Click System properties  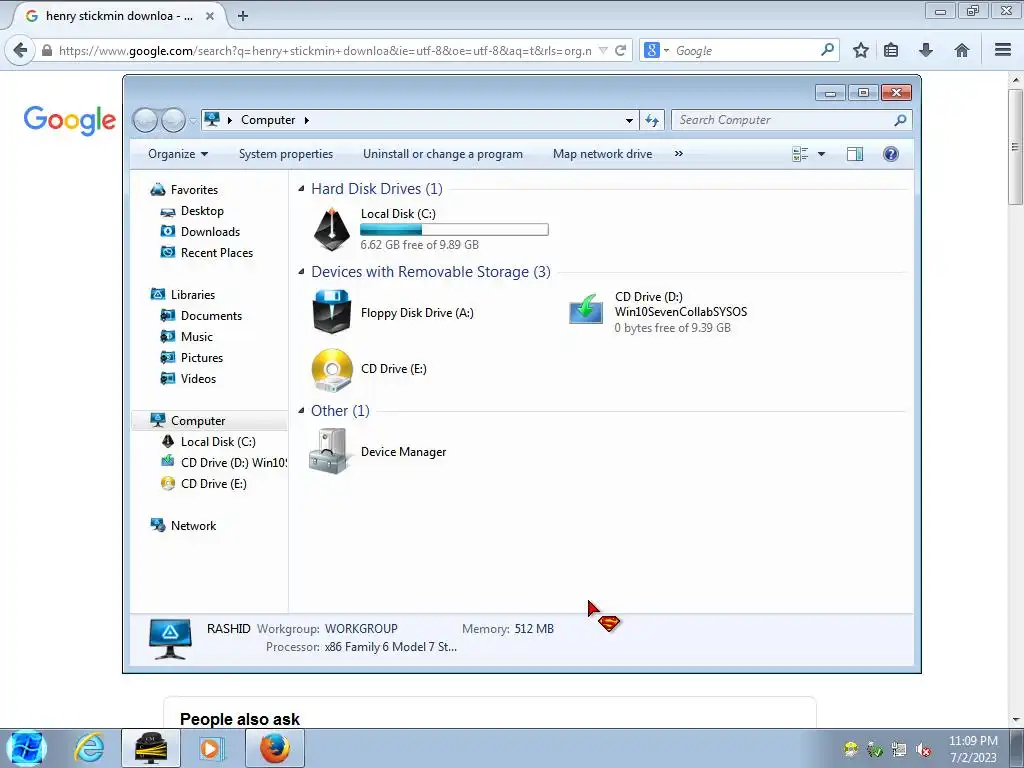pyautogui.click(x=285, y=154)
